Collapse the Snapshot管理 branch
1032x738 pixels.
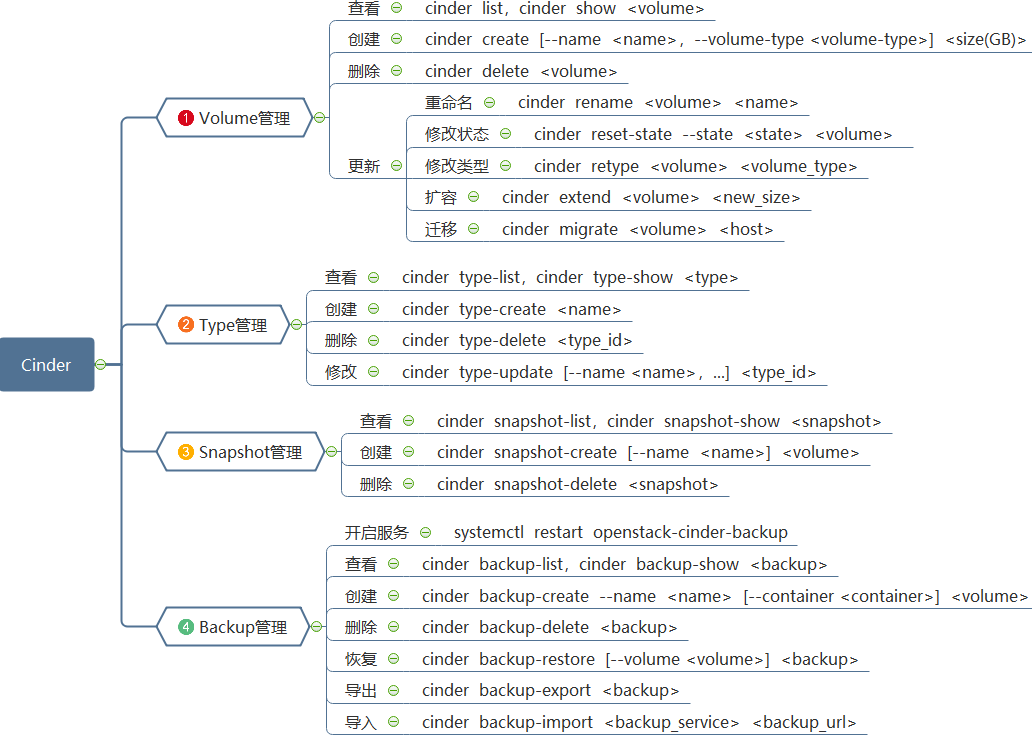pyautogui.click(x=331, y=452)
